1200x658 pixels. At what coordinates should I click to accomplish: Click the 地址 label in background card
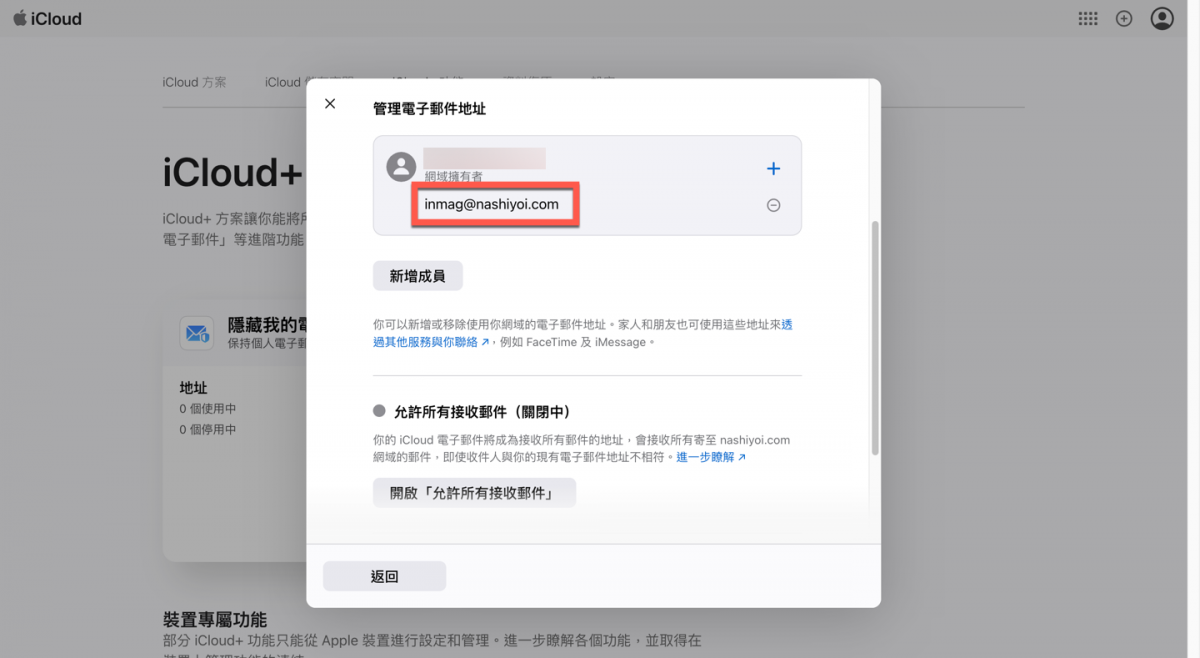coord(193,388)
